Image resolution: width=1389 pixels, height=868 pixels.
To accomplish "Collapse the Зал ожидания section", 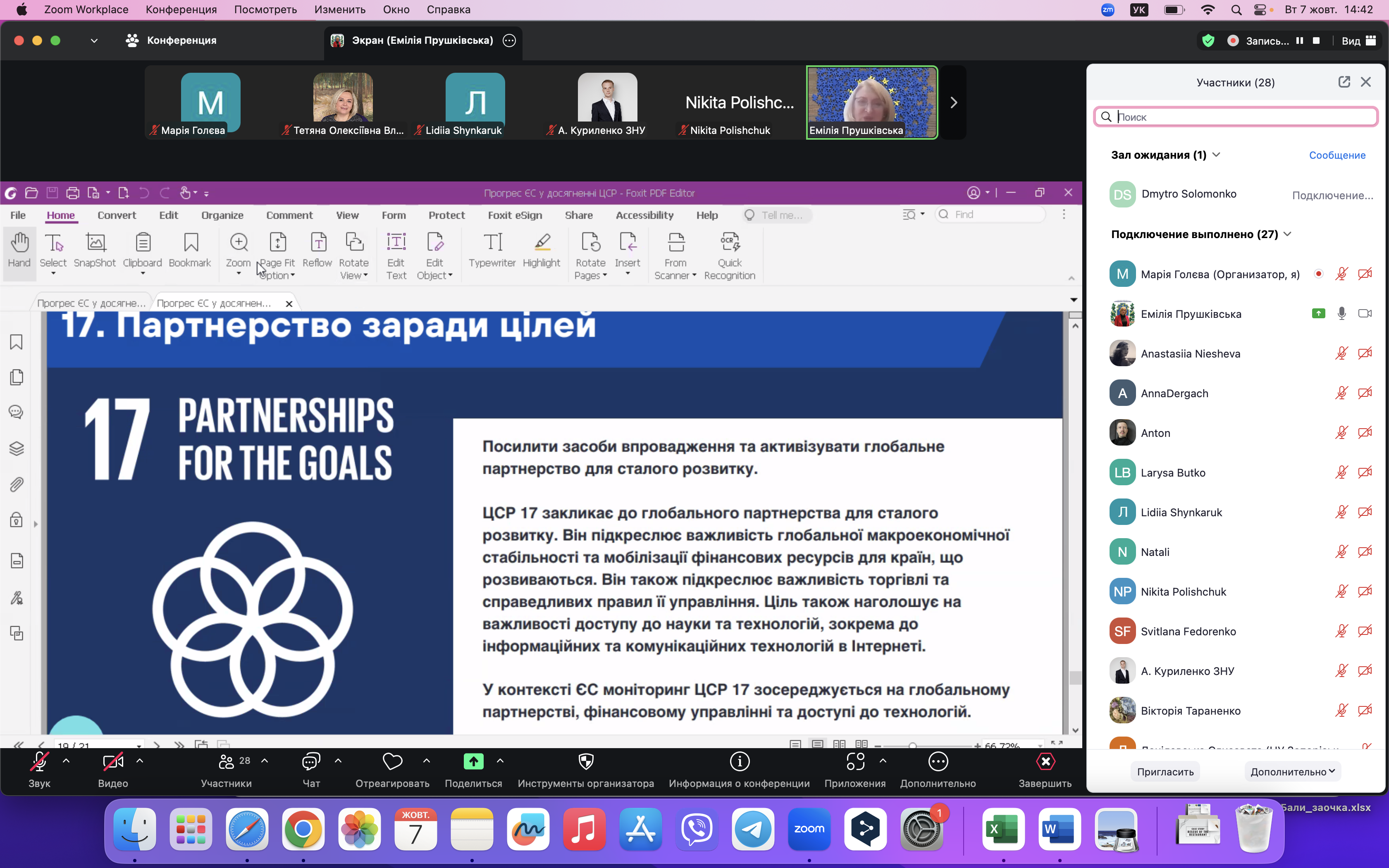I will [x=1216, y=155].
